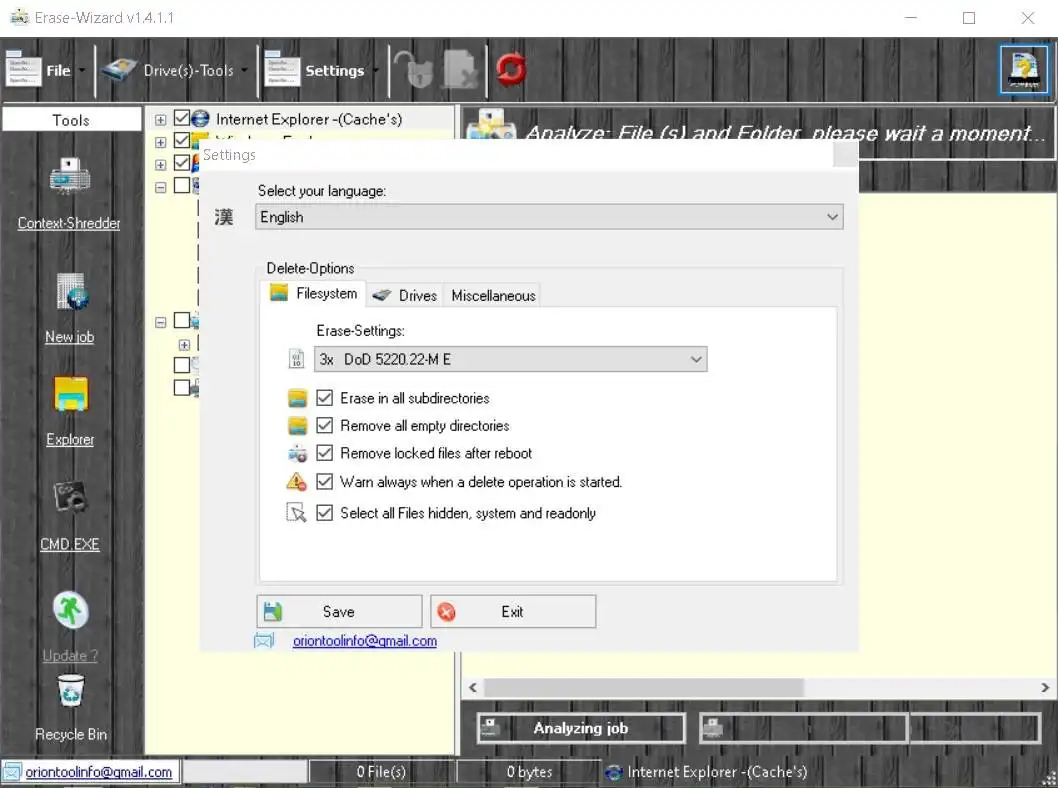This screenshot has height=788, width=1058.
Task: Click the scrollbar right arrow
Action: point(1045,687)
